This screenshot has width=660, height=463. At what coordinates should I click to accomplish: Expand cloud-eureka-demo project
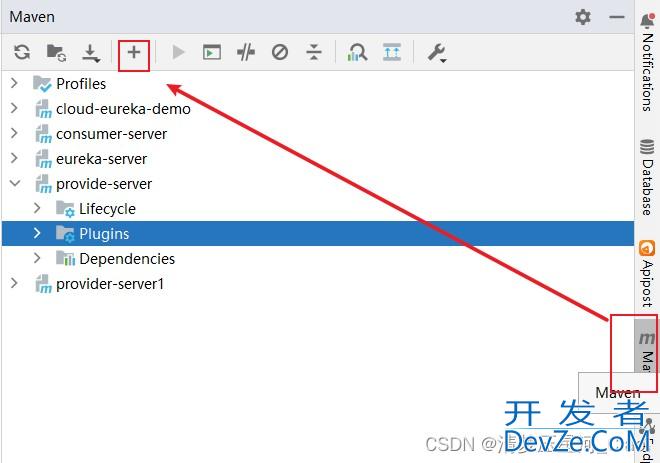pos(14,108)
